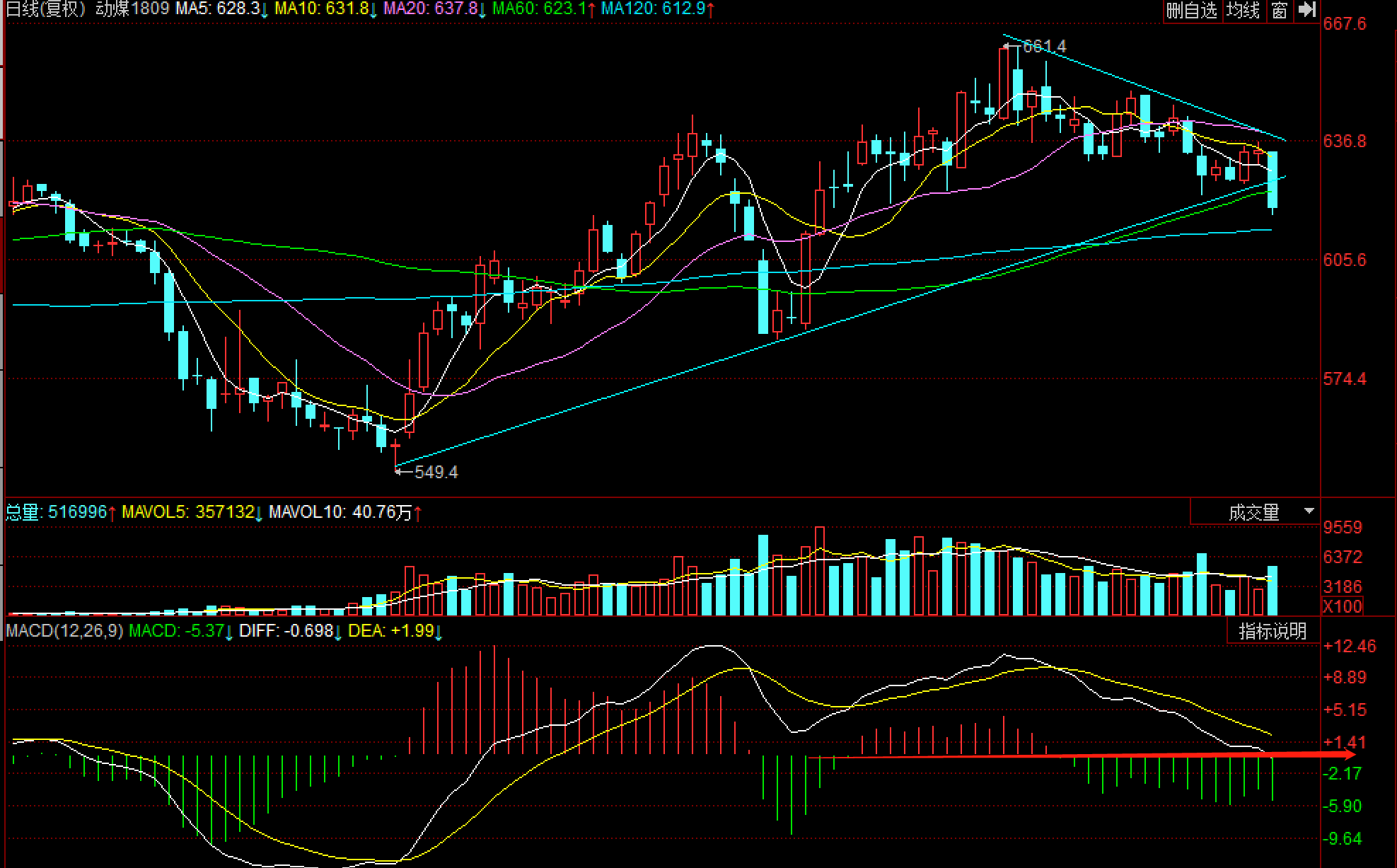Click the MACD(12,26,9) indicator label
This screenshot has height=868, width=1397.
coord(64,631)
